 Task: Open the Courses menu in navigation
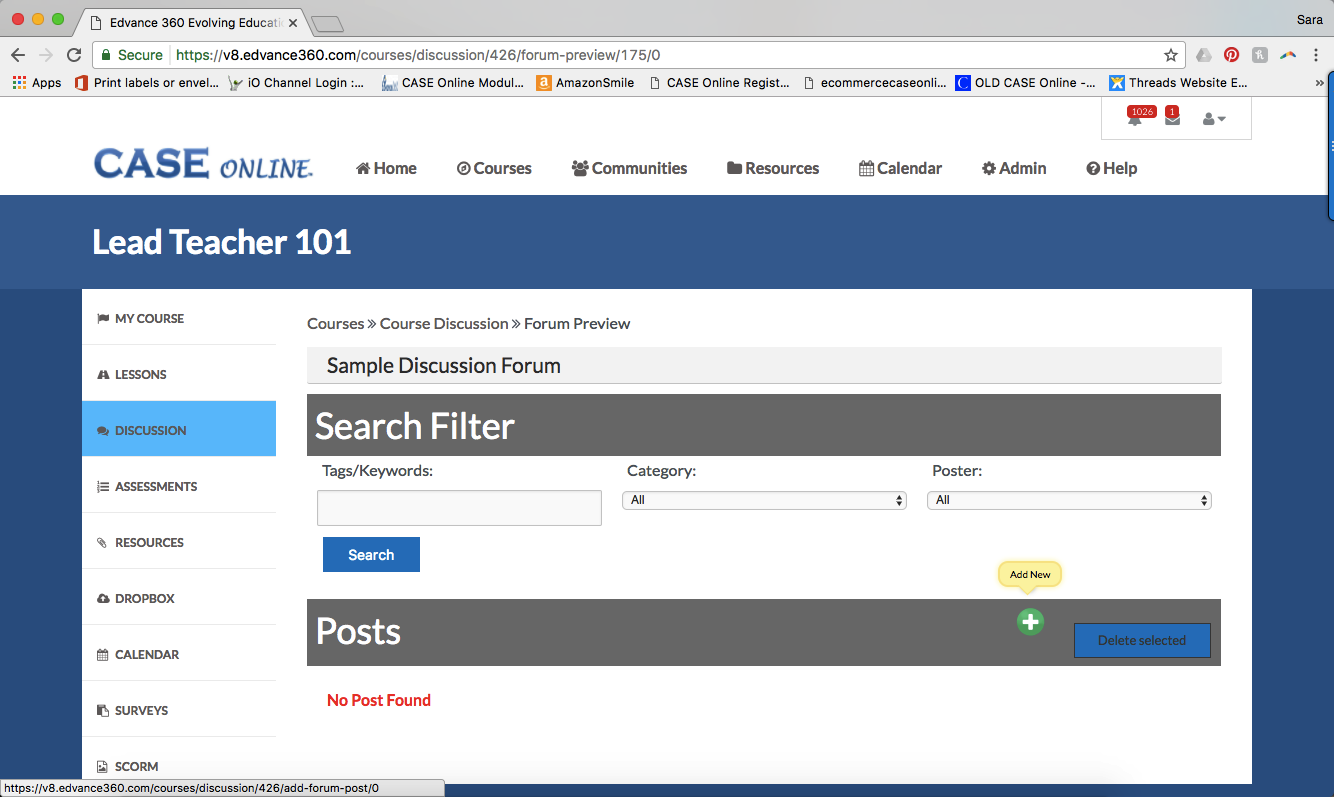[x=494, y=168]
